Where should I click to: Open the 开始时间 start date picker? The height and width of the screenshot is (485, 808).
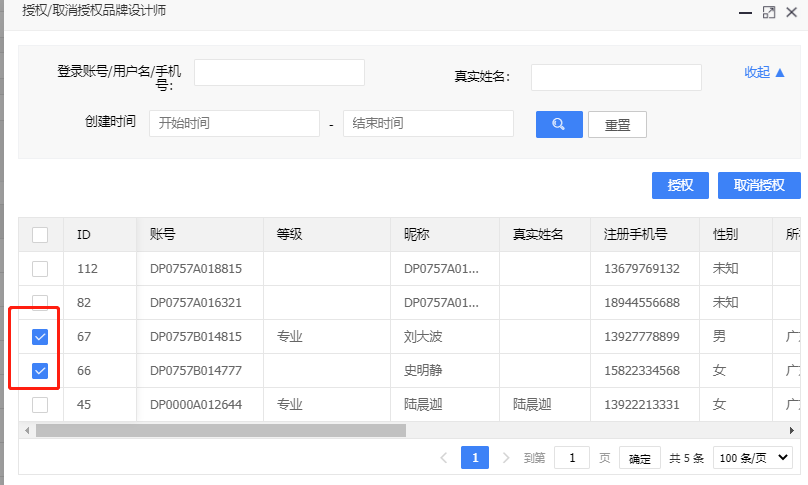[x=234, y=123]
